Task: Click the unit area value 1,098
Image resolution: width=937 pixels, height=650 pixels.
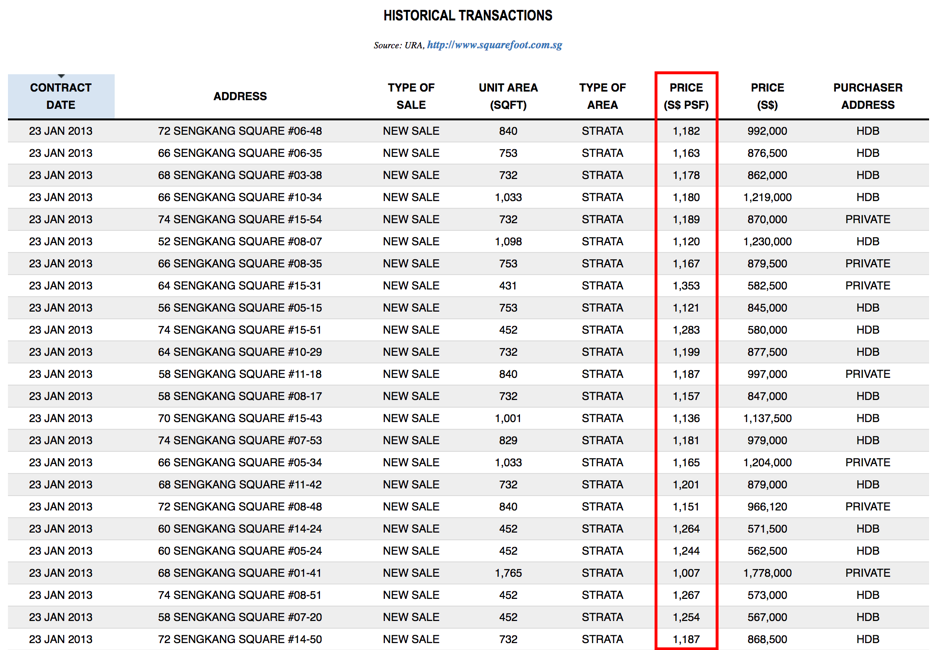Action: click(x=508, y=241)
